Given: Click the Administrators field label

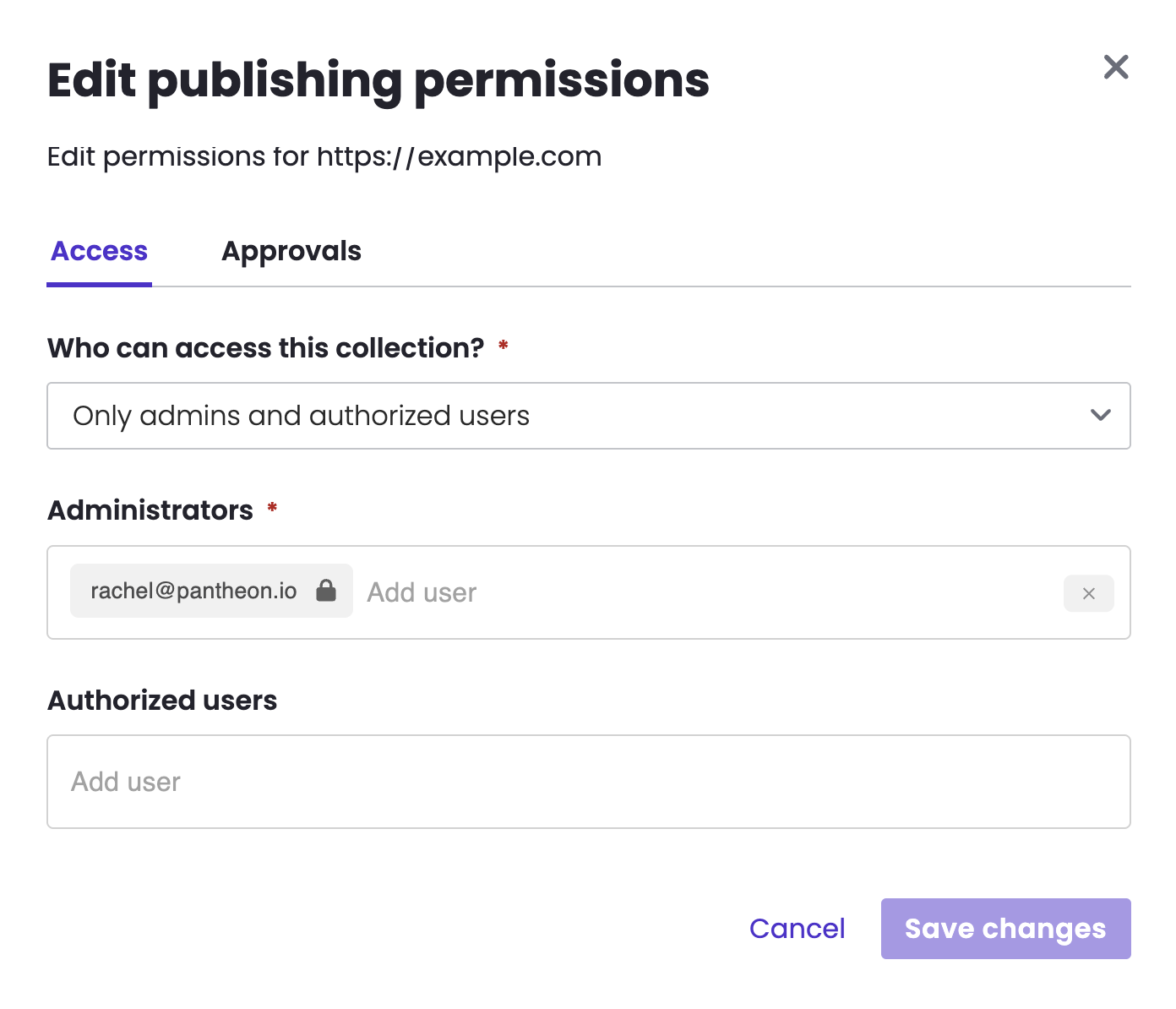Looking at the screenshot, I should tap(150, 510).
